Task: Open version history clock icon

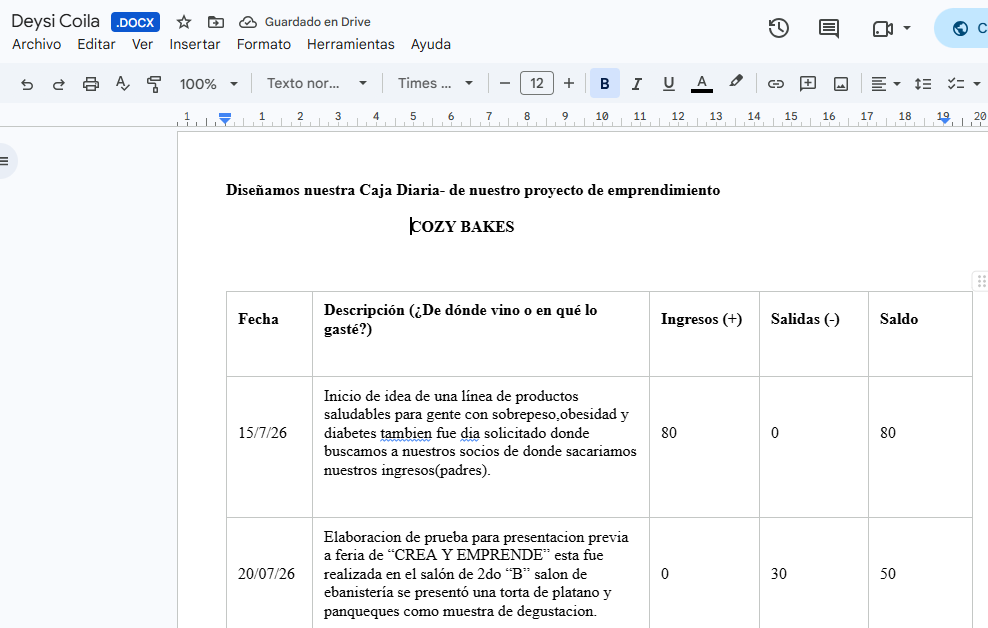Action: [779, 28]
